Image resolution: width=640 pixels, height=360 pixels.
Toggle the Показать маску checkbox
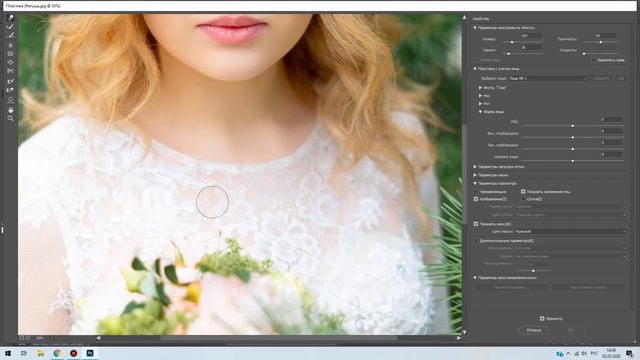[x=476, y=224]
